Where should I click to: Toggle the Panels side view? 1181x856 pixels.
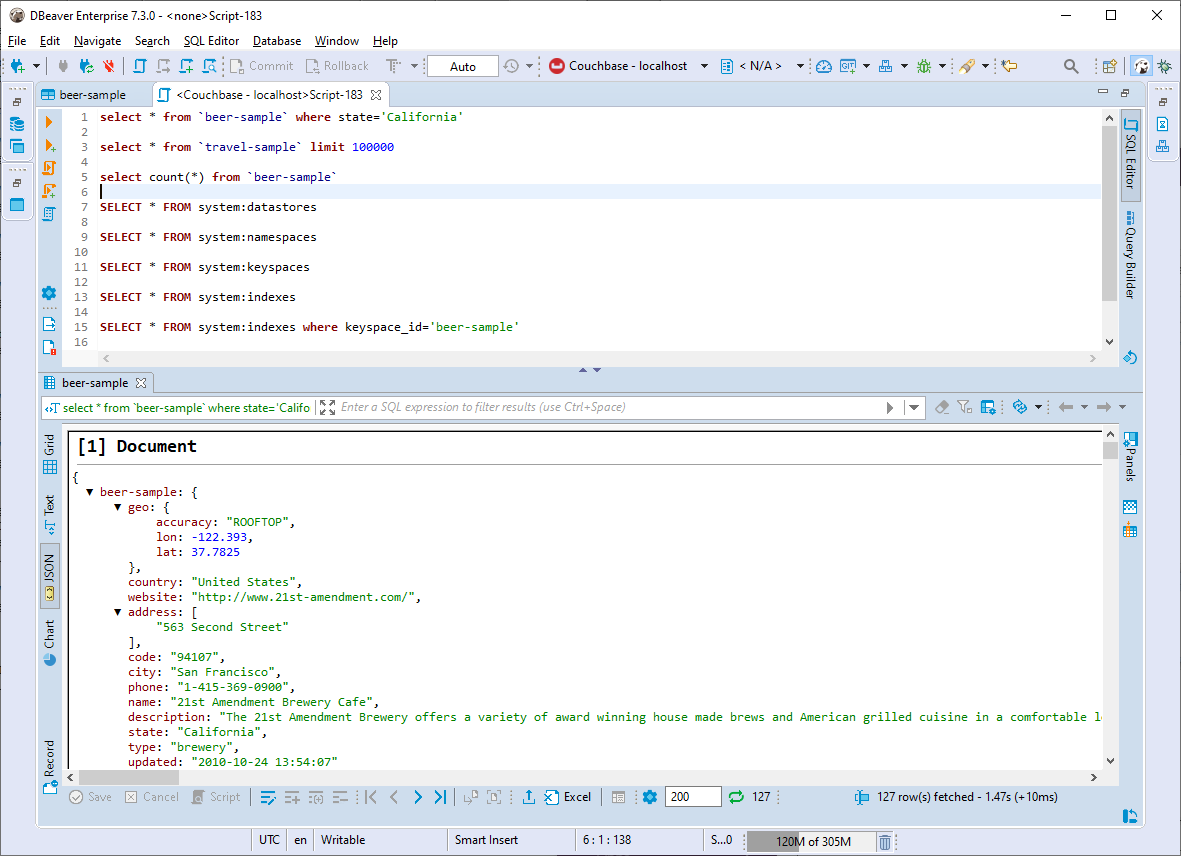pyautogui.click(x=1130, y=456)
